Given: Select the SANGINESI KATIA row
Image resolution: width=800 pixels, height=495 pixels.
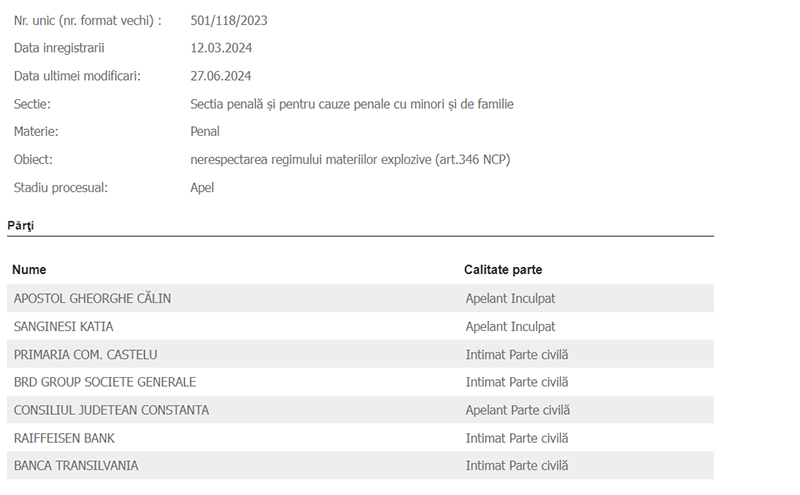Looking at the screenshot, I should [360, 326].
